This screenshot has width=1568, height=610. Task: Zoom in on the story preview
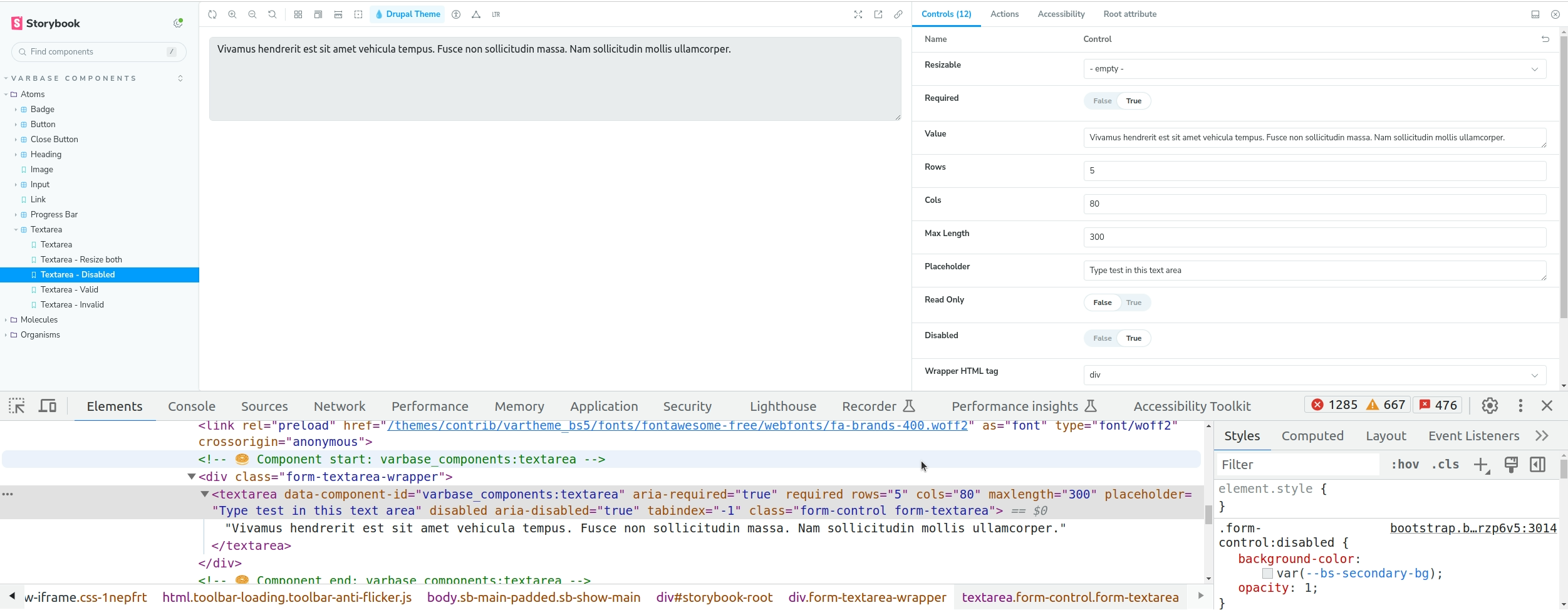click(232, 14)
